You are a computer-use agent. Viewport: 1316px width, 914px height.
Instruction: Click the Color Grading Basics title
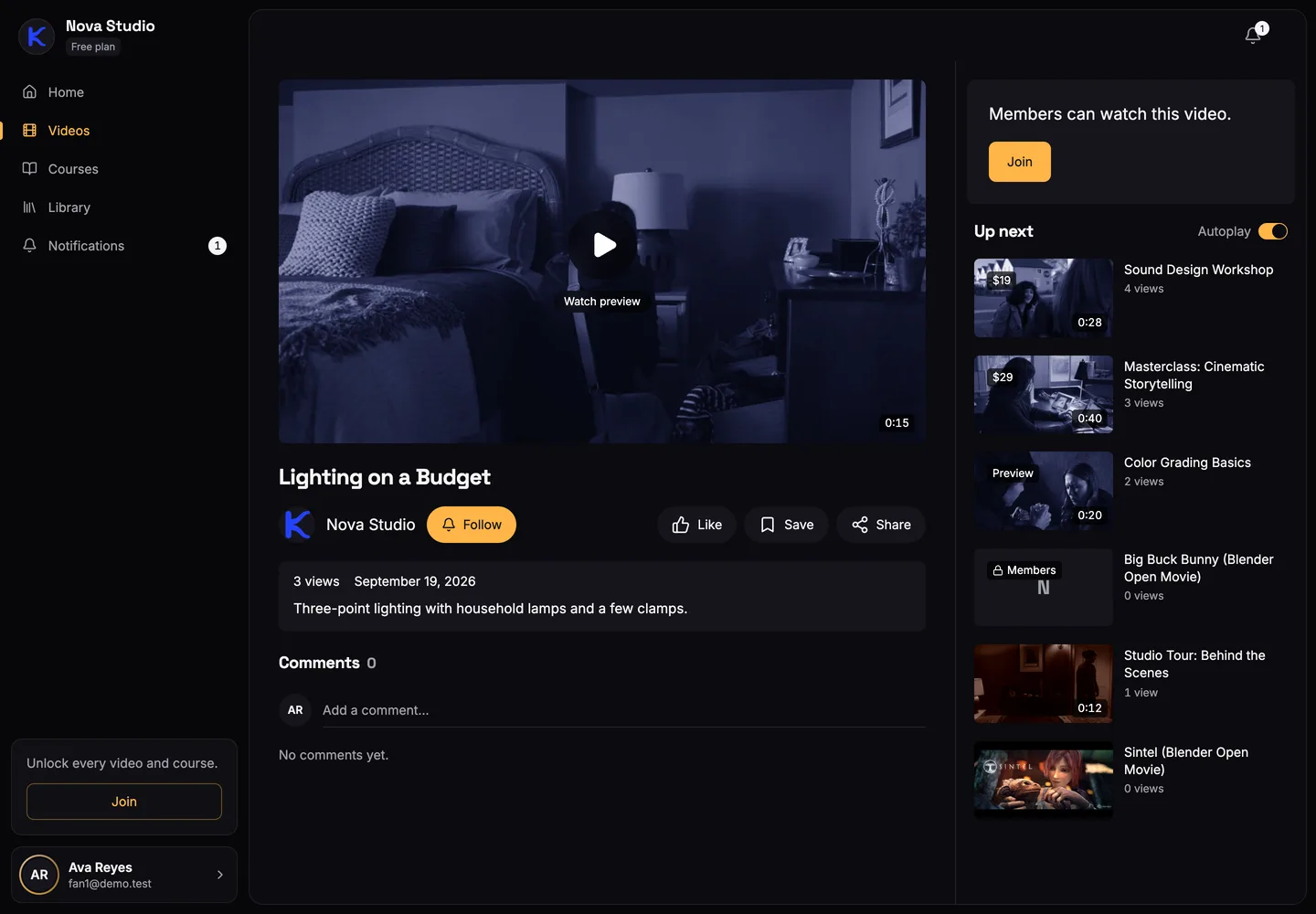coord(1187,462)
